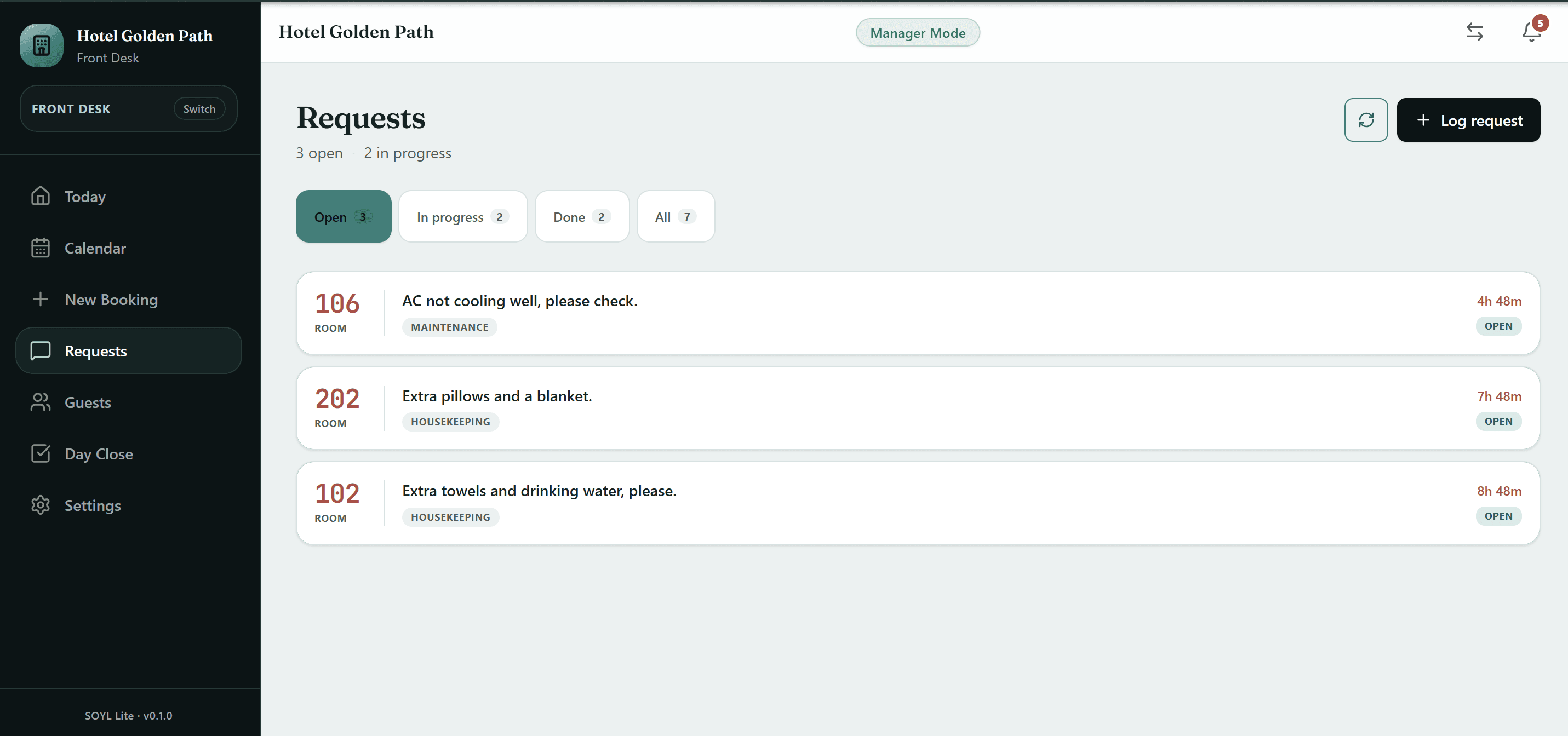Open notifications bell with 5 badge
The image size is (1568, 736).
tap(1532, 31)
